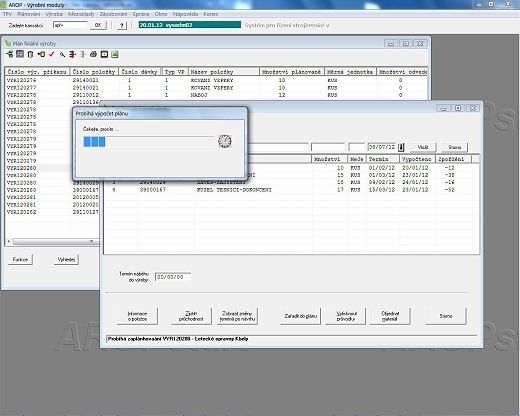Open the Zásobování menu

[113, 14]
